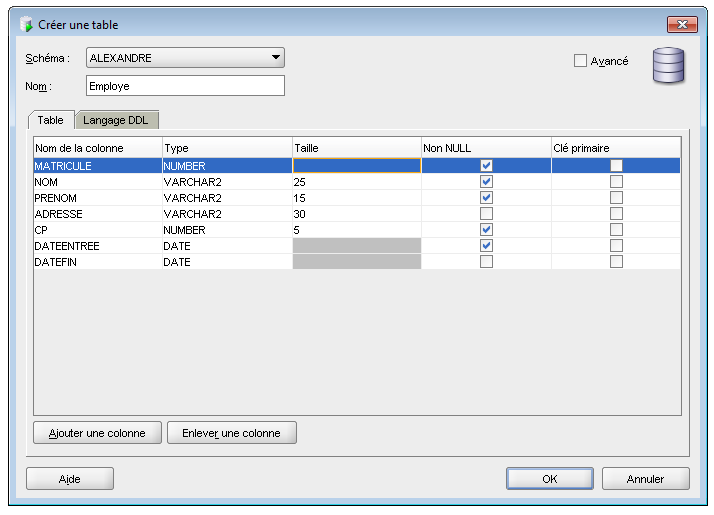Set CP as primary key
The height and width of the screenshot is (515, 714).
[x=616, y=230]
